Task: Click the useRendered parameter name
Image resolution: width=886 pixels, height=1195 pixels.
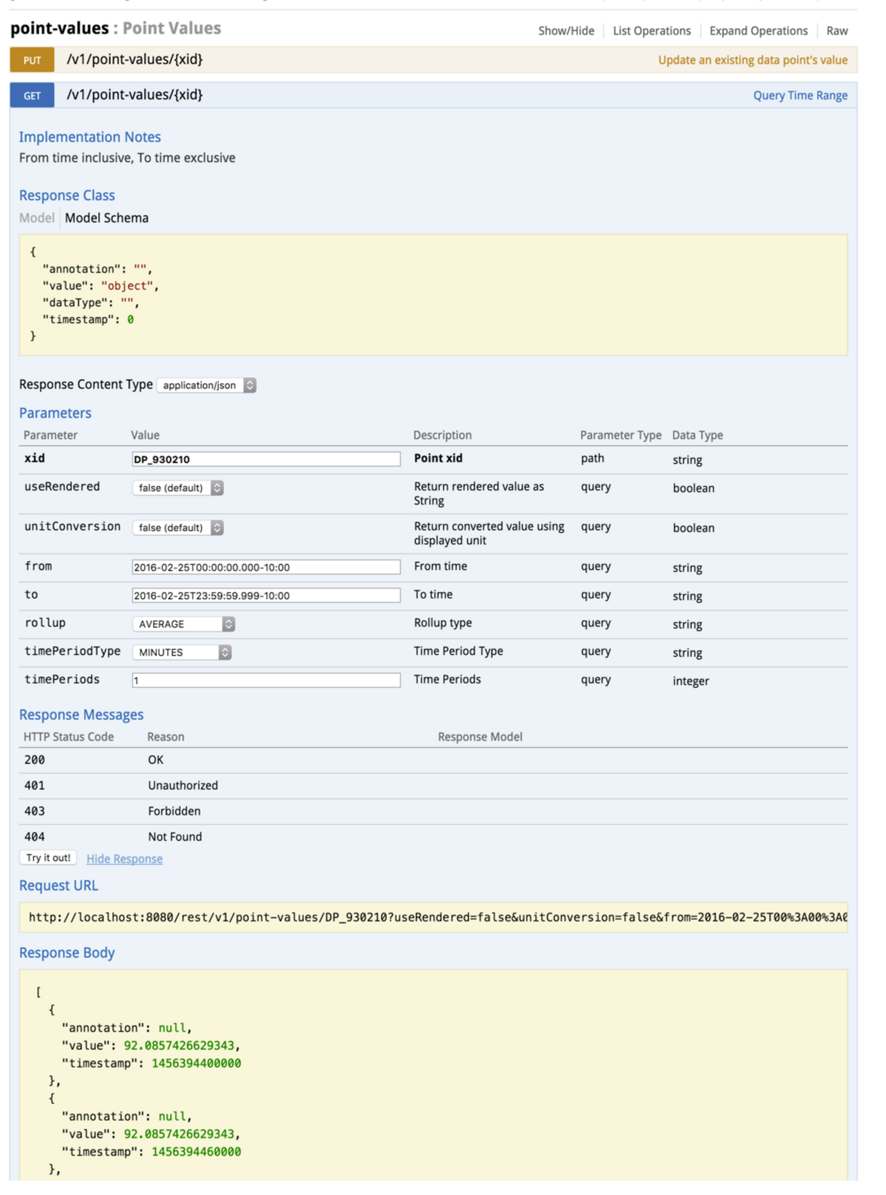Action: [x=62, y=486]
